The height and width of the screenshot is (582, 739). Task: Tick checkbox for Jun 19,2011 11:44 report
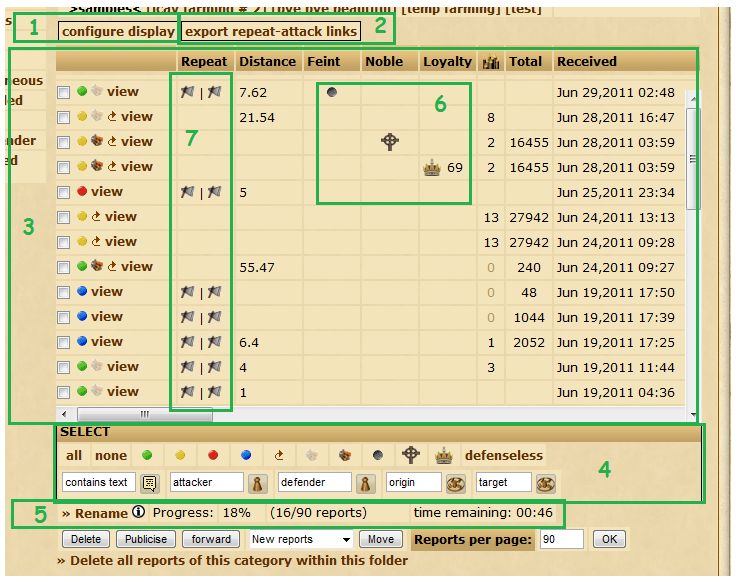point(63,367)
